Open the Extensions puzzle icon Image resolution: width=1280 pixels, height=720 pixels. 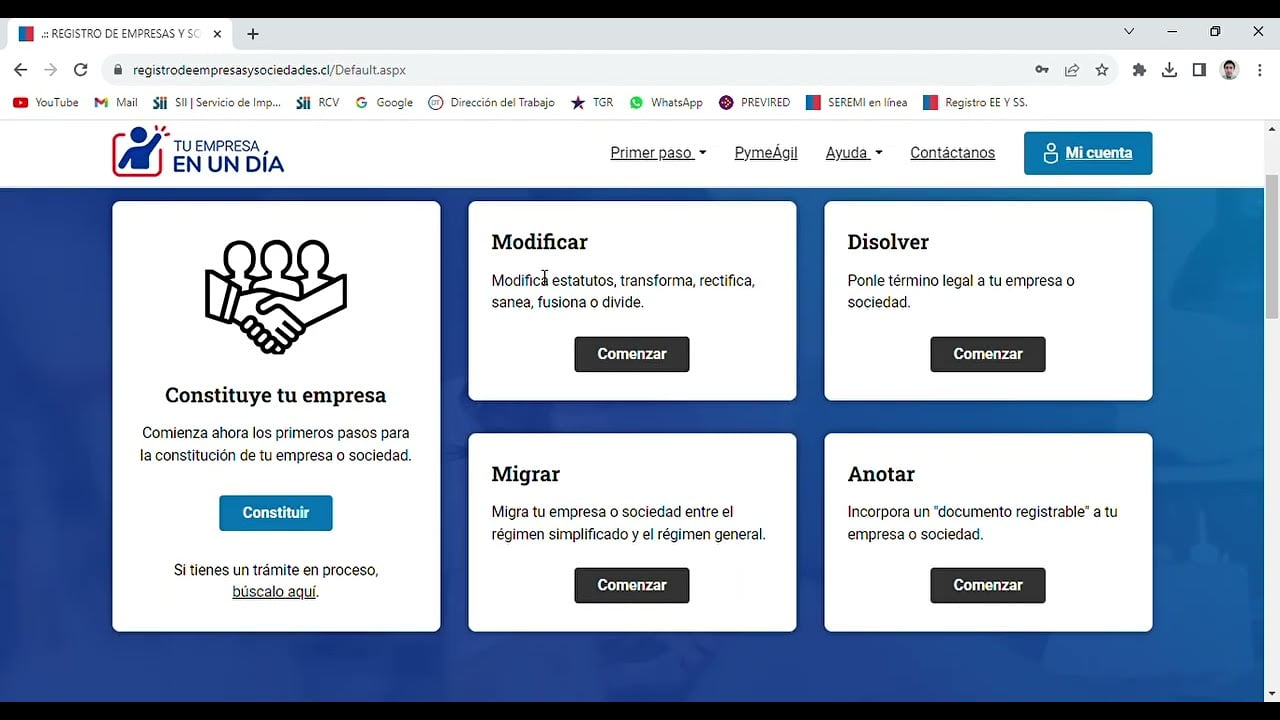click(1139, 70)
